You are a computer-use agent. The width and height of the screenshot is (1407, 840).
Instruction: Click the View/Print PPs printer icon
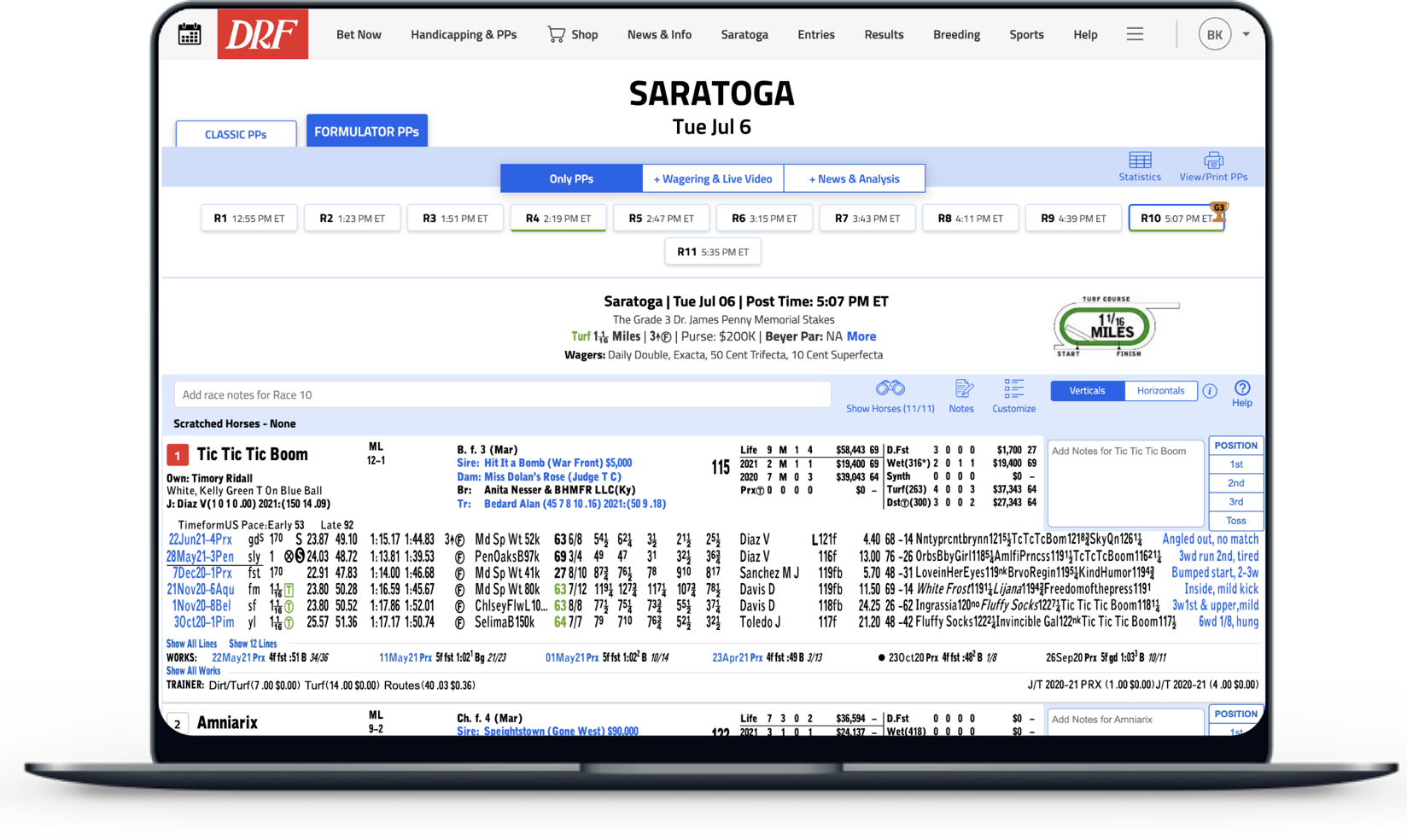pos(1213,160)
